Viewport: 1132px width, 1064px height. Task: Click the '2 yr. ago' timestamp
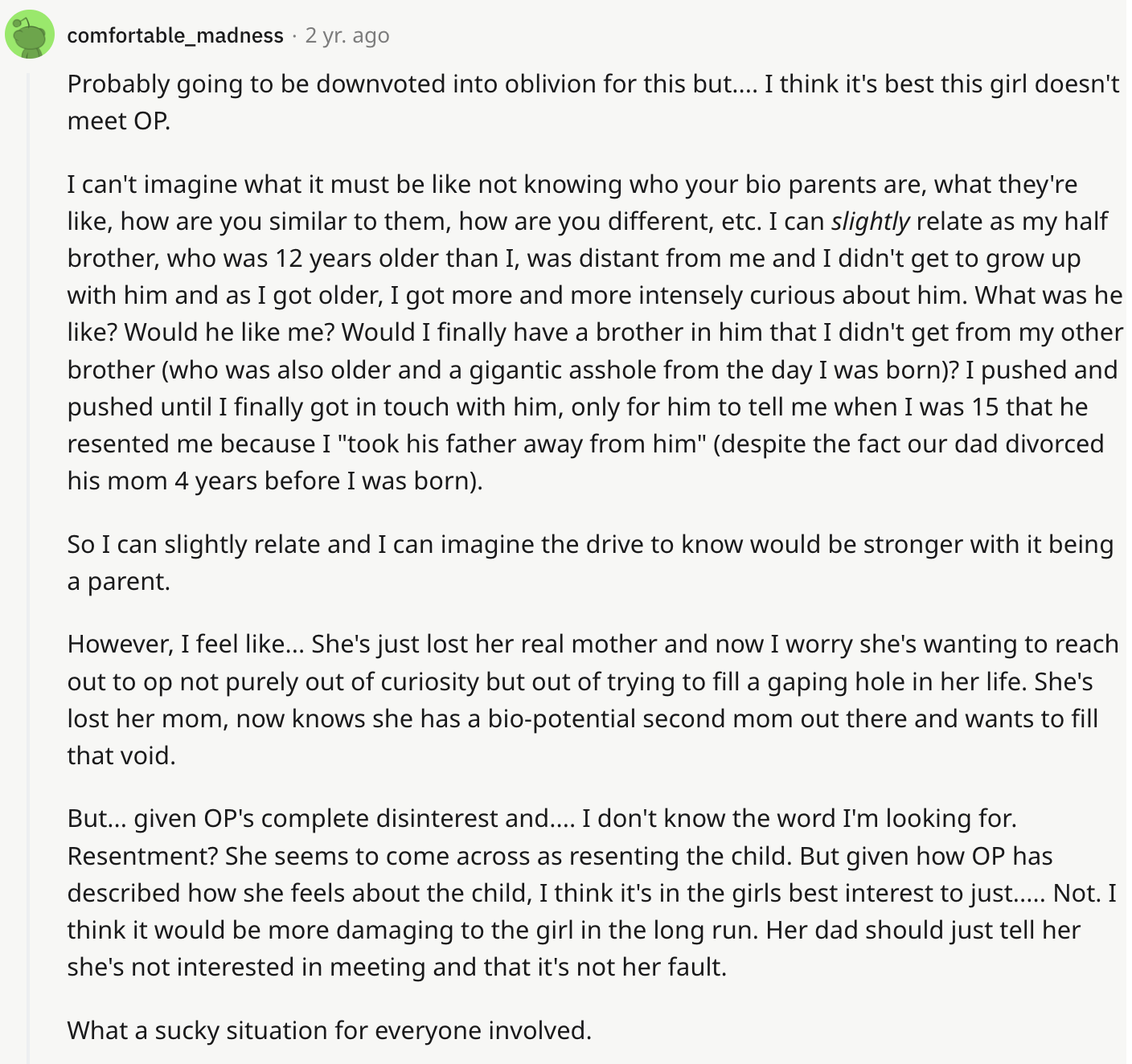[x=347, y=35]
